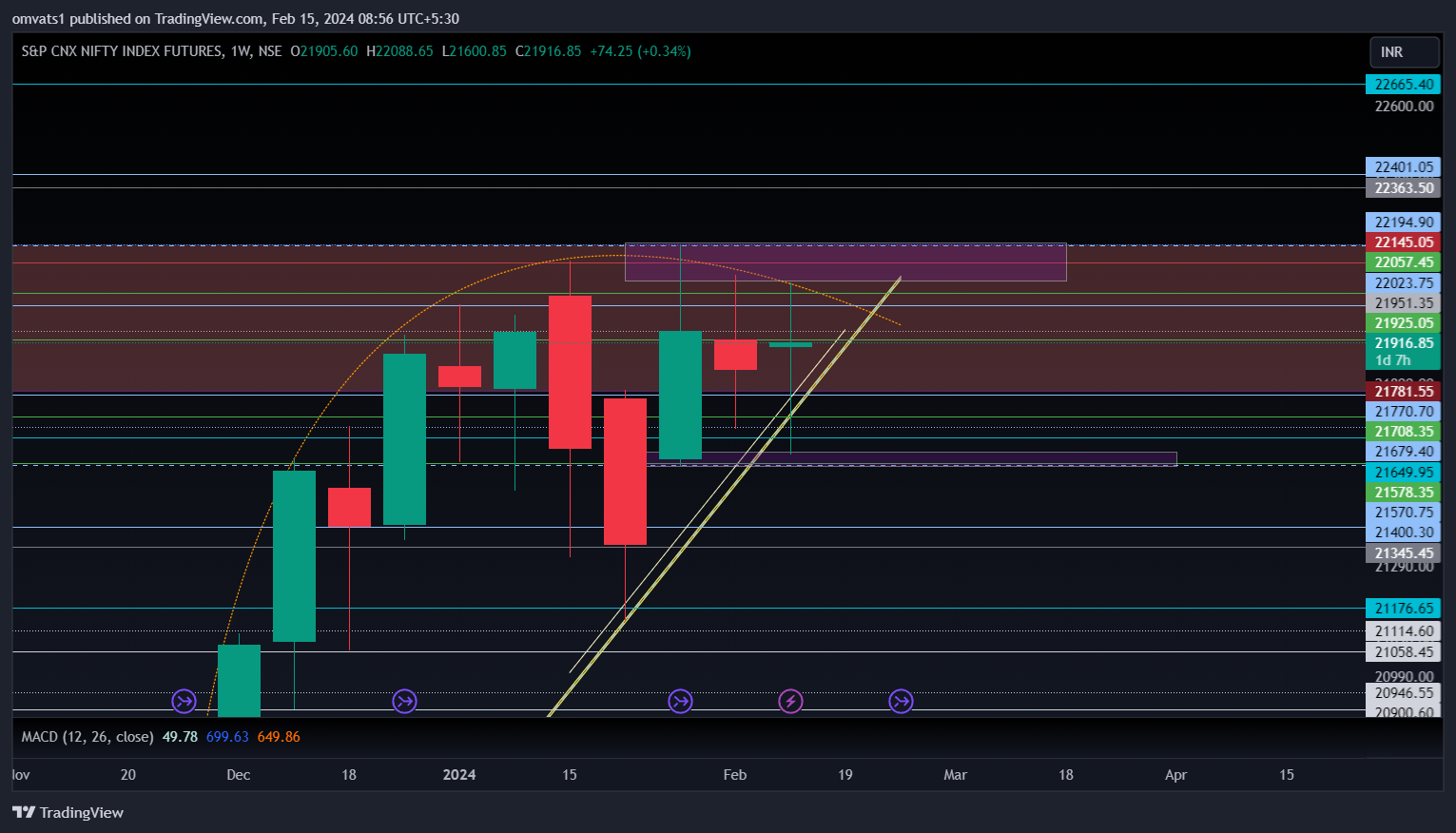This screenshot has height=833, width=1456.
Task: Select the 21345.45 price label
Action: click(1404, 553)
